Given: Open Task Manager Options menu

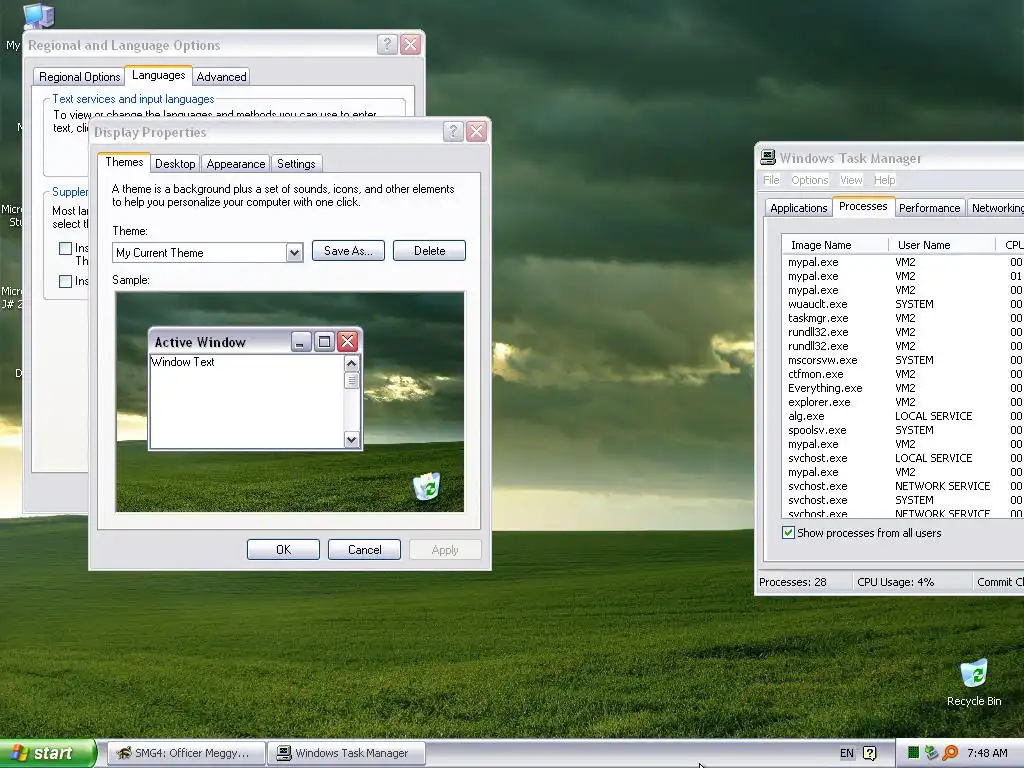Looking at the screenshot, I should pos(809,180).
